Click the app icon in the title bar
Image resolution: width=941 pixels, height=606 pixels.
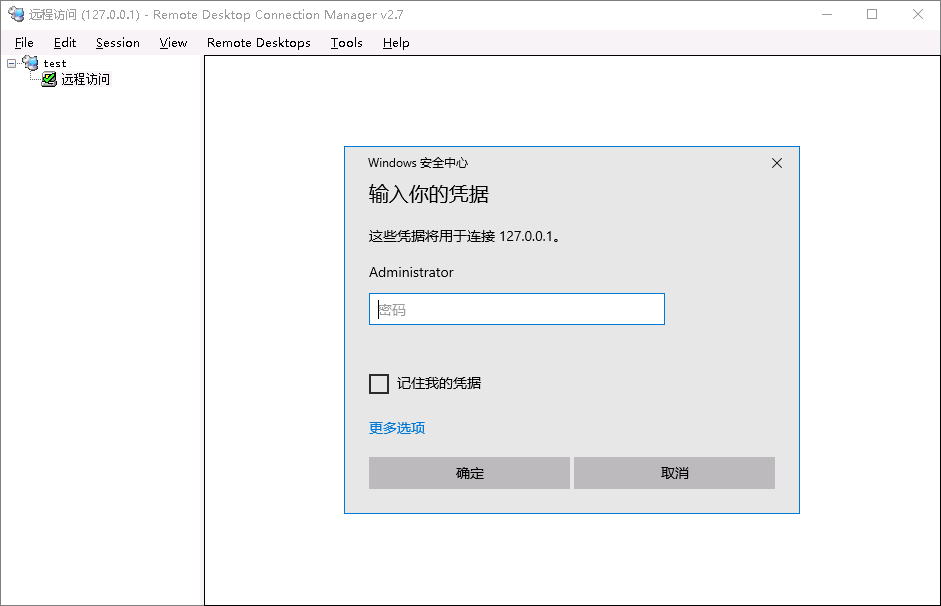pyautogui.click(x=16, y=14)
